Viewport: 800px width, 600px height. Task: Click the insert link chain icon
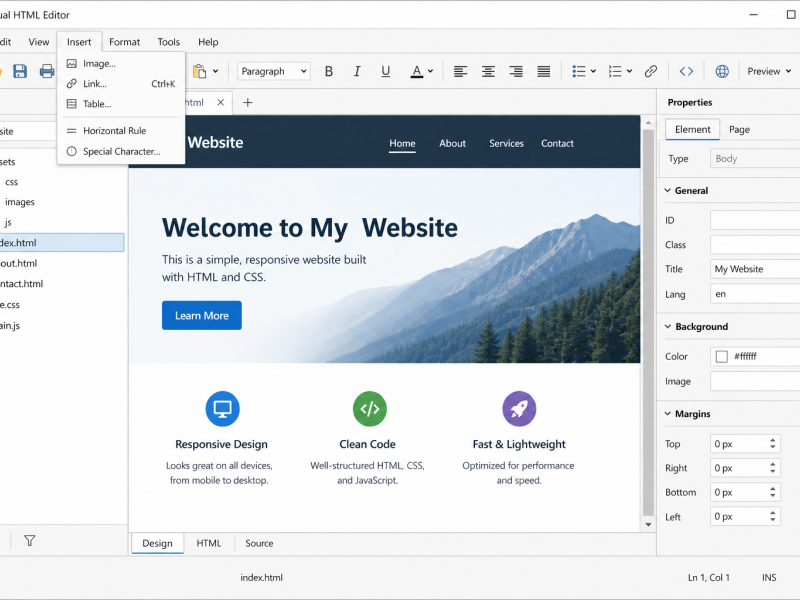coord(651,71)
